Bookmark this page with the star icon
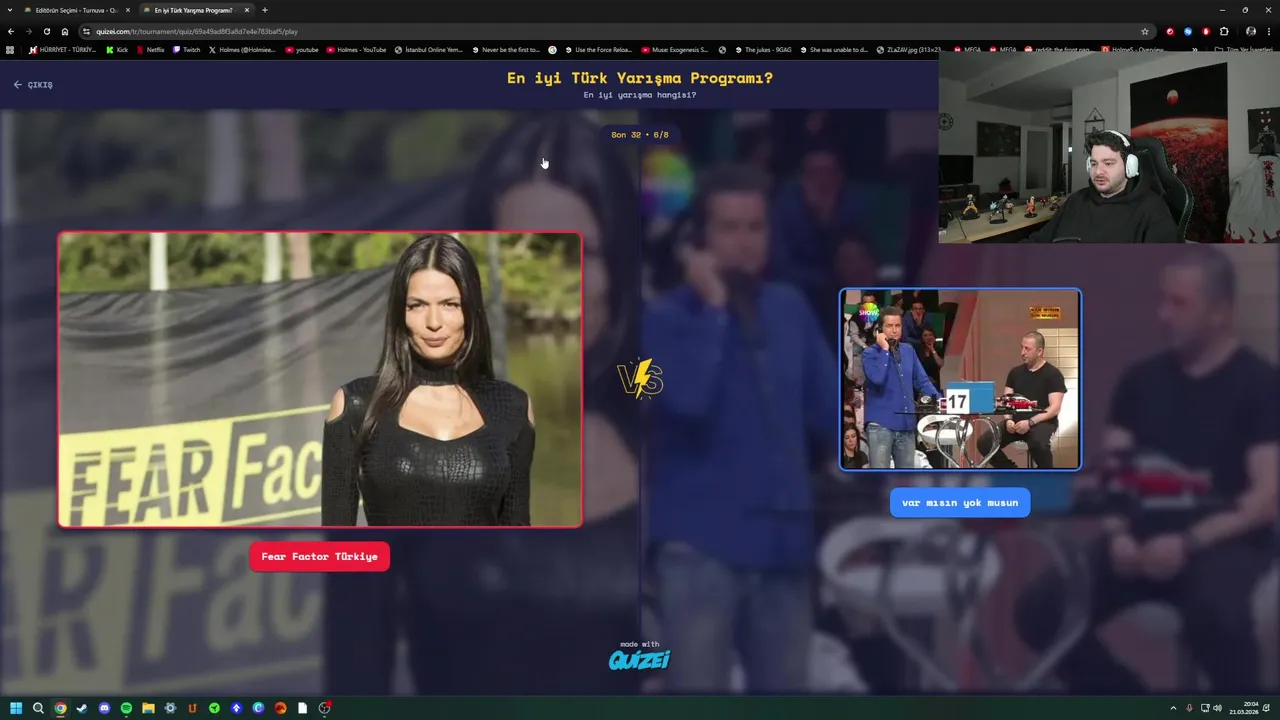The width and height of the screenshot is (1280, 720). point(1145,31)
